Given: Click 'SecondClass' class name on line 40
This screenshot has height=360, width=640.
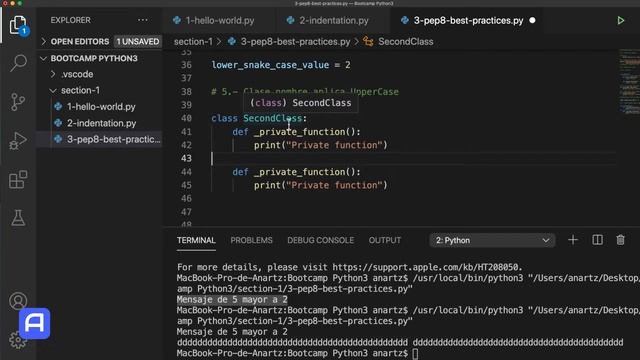Looking at the screenshot, I should pyautogui.click(x=273, y=118).
